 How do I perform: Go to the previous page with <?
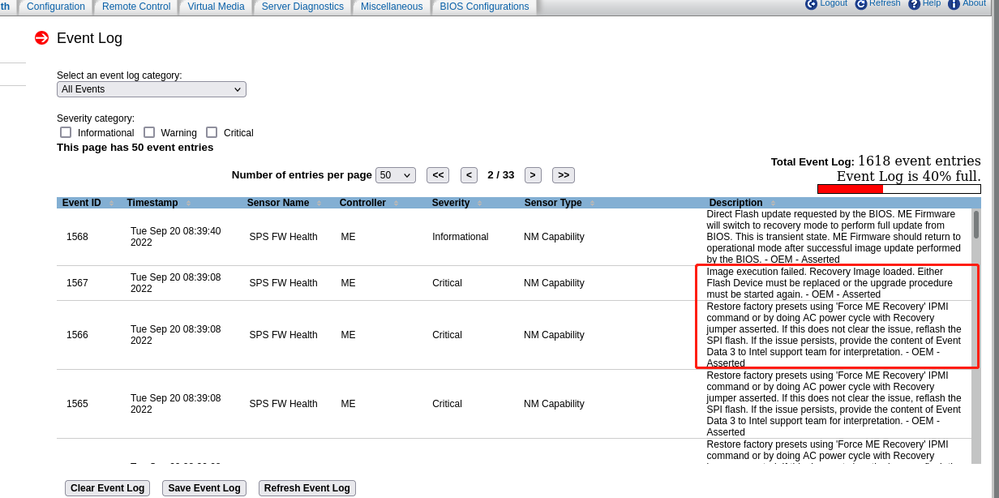tap(469, 175)
